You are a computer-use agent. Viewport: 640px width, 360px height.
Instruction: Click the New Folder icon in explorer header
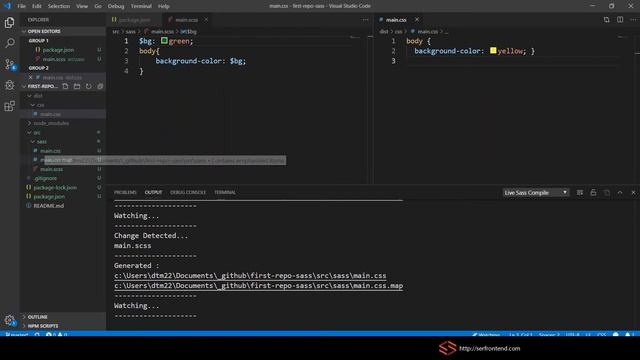(x=77, y=86)
